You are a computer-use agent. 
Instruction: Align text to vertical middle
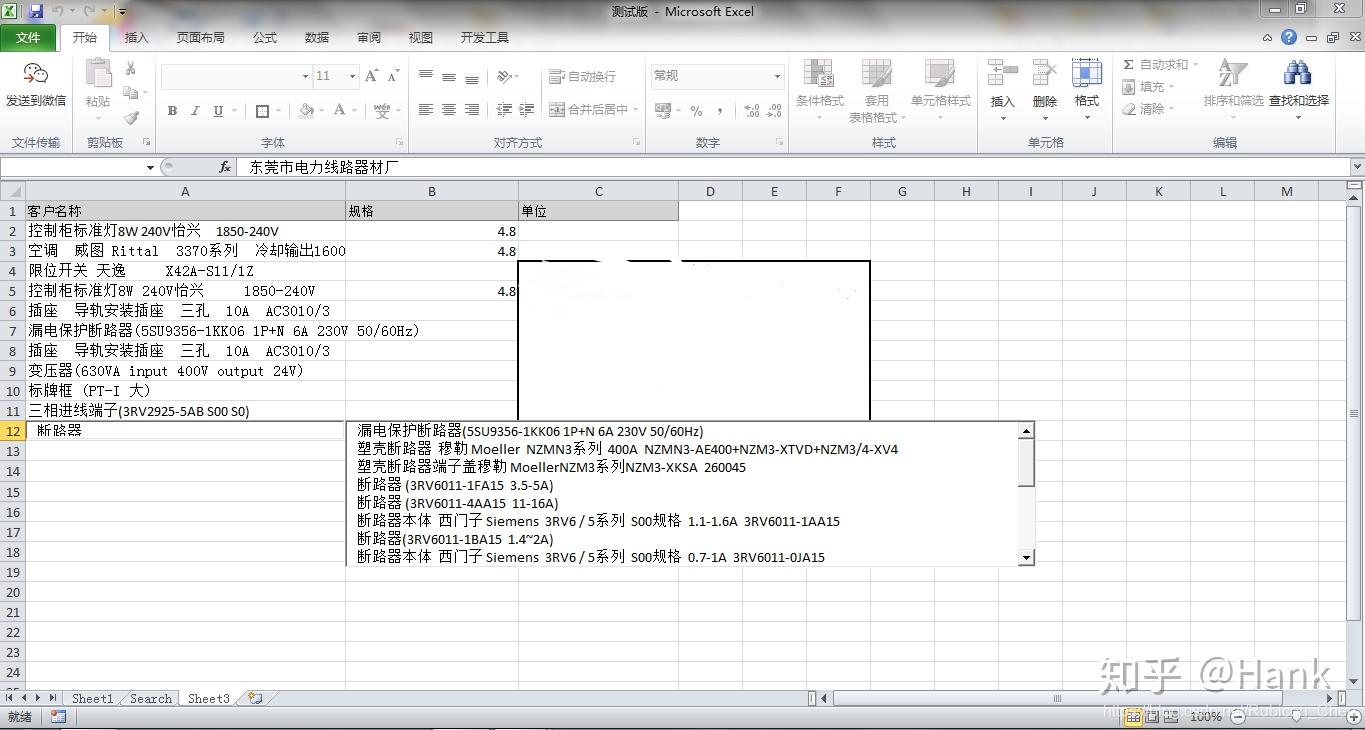click(x=449, y=76)
